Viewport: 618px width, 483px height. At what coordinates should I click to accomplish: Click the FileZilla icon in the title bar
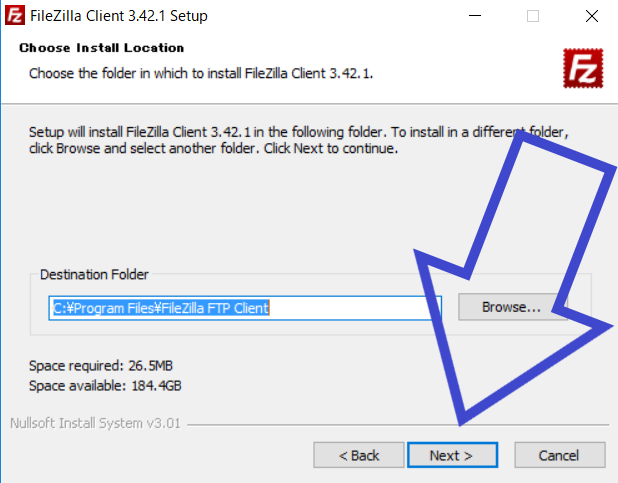coord(15,15)
